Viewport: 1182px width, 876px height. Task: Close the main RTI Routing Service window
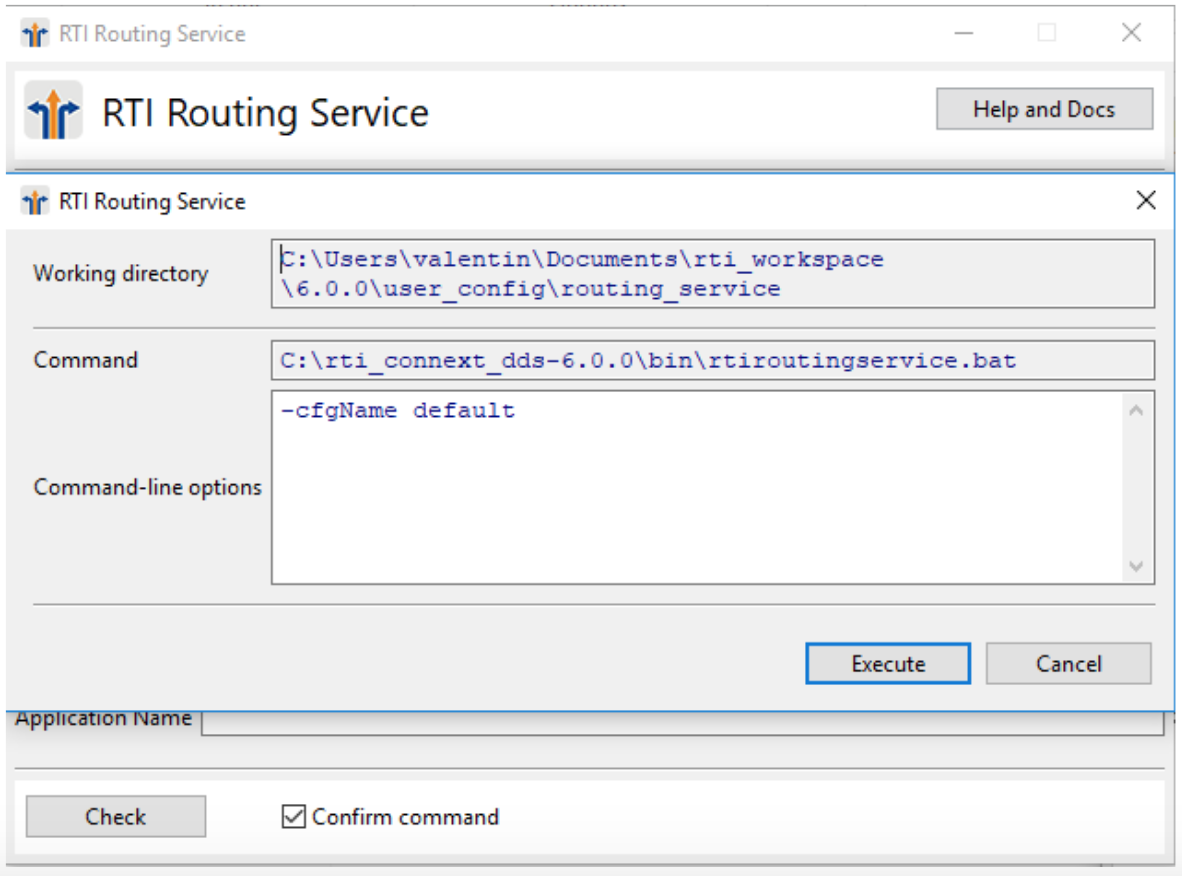pyautogui.click(x=1131, y=32)
